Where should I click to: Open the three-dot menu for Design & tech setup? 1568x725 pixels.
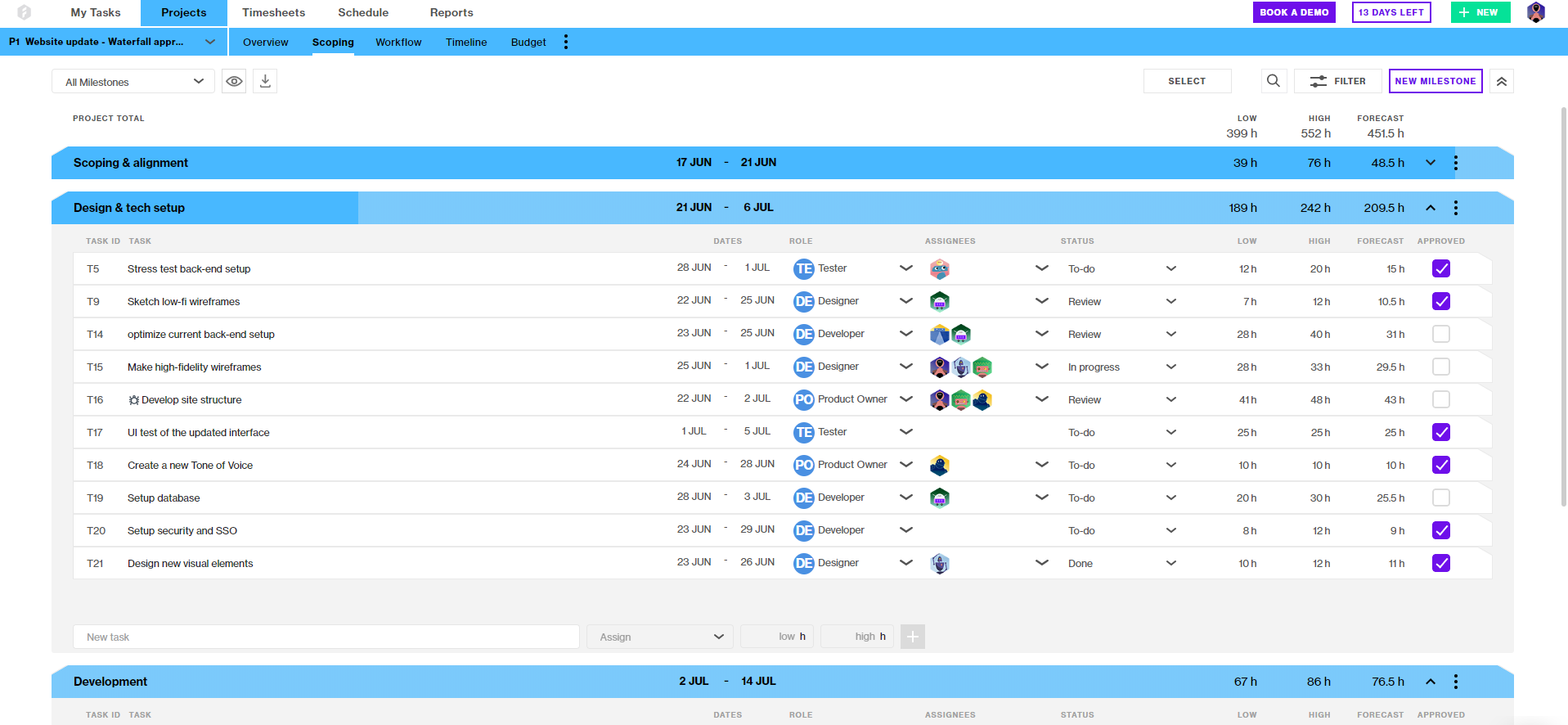(1456, 208)
